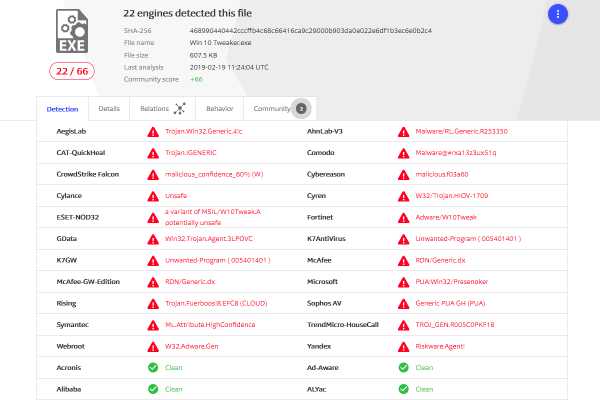Click the CrowdStrike Falcon warning icon

tap(153, 175)
